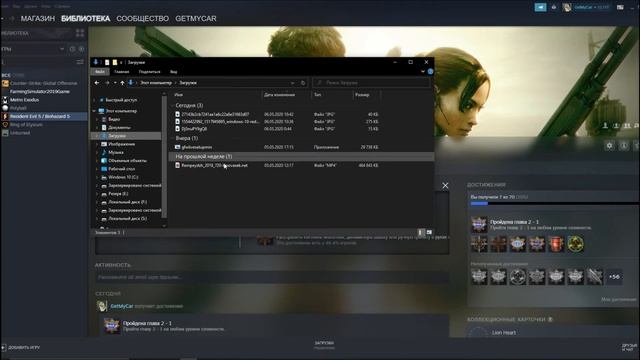
Task: Open Мои достижения link
Action: click(x=618, y=300)
